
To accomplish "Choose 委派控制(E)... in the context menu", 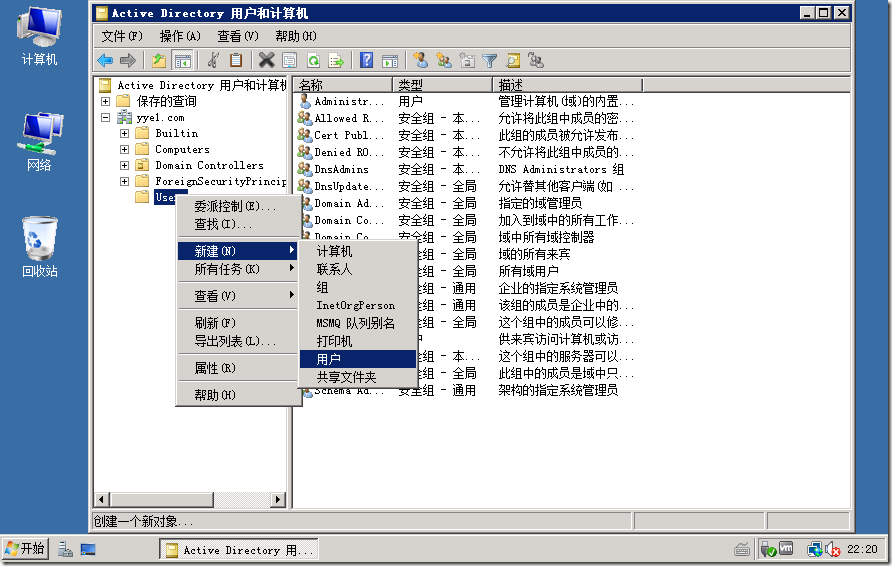I will [x=238, y=206].
